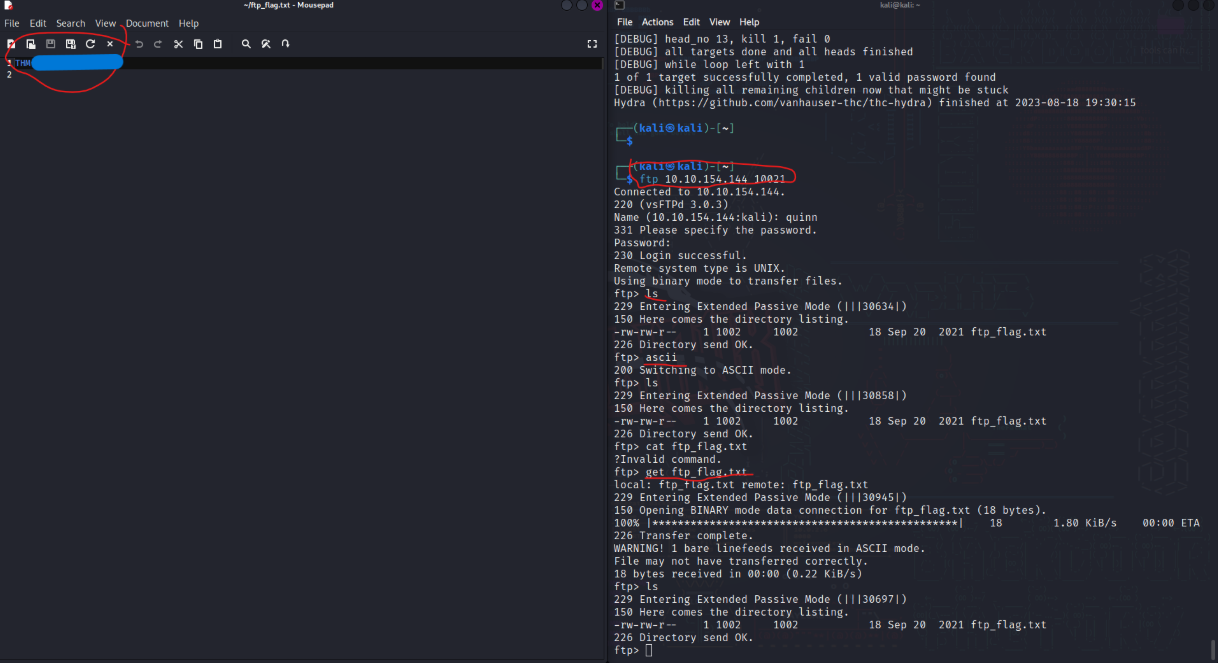
Task: Click 'Using binary mode to transfer files.' line
Action: [x=728, y=281]
